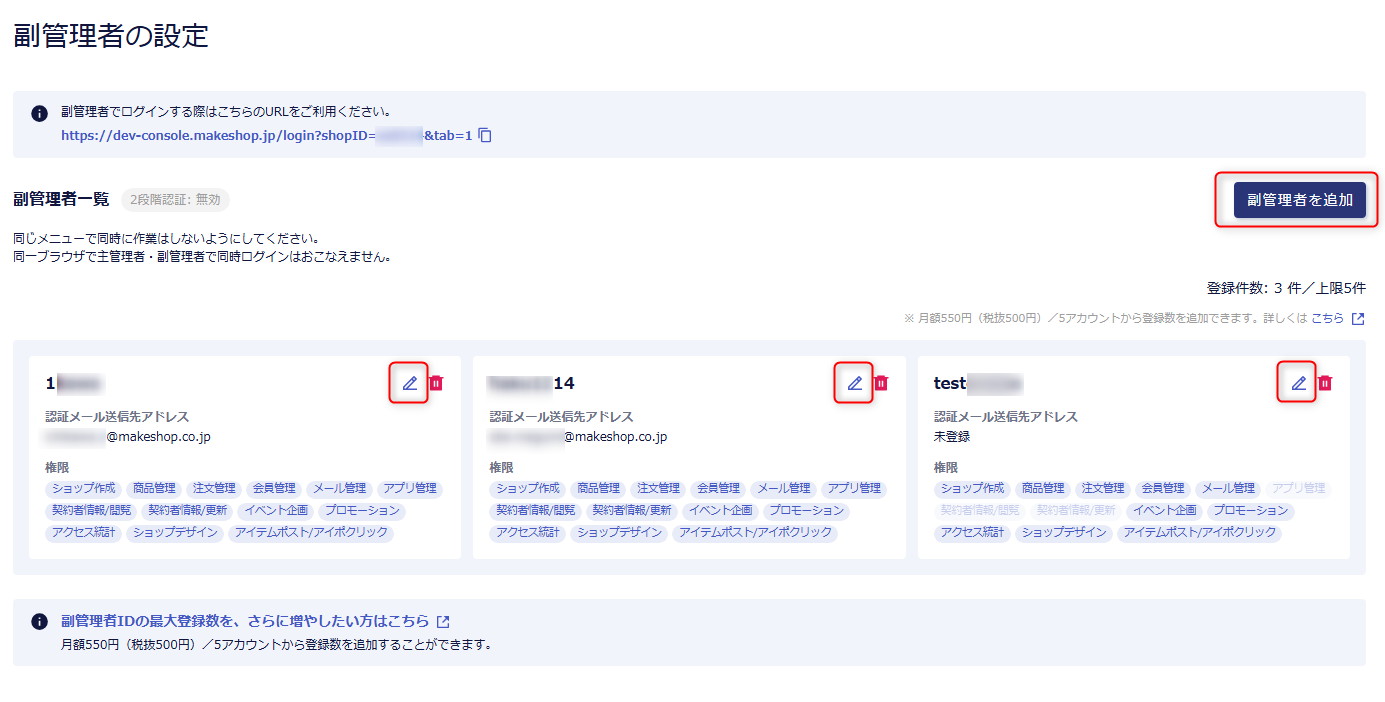This screenshot has height=702, width=1385.
Task: Edit the sub-admin whose name starts with "1"
Action: pyautogui.click(x=409, y=383)
